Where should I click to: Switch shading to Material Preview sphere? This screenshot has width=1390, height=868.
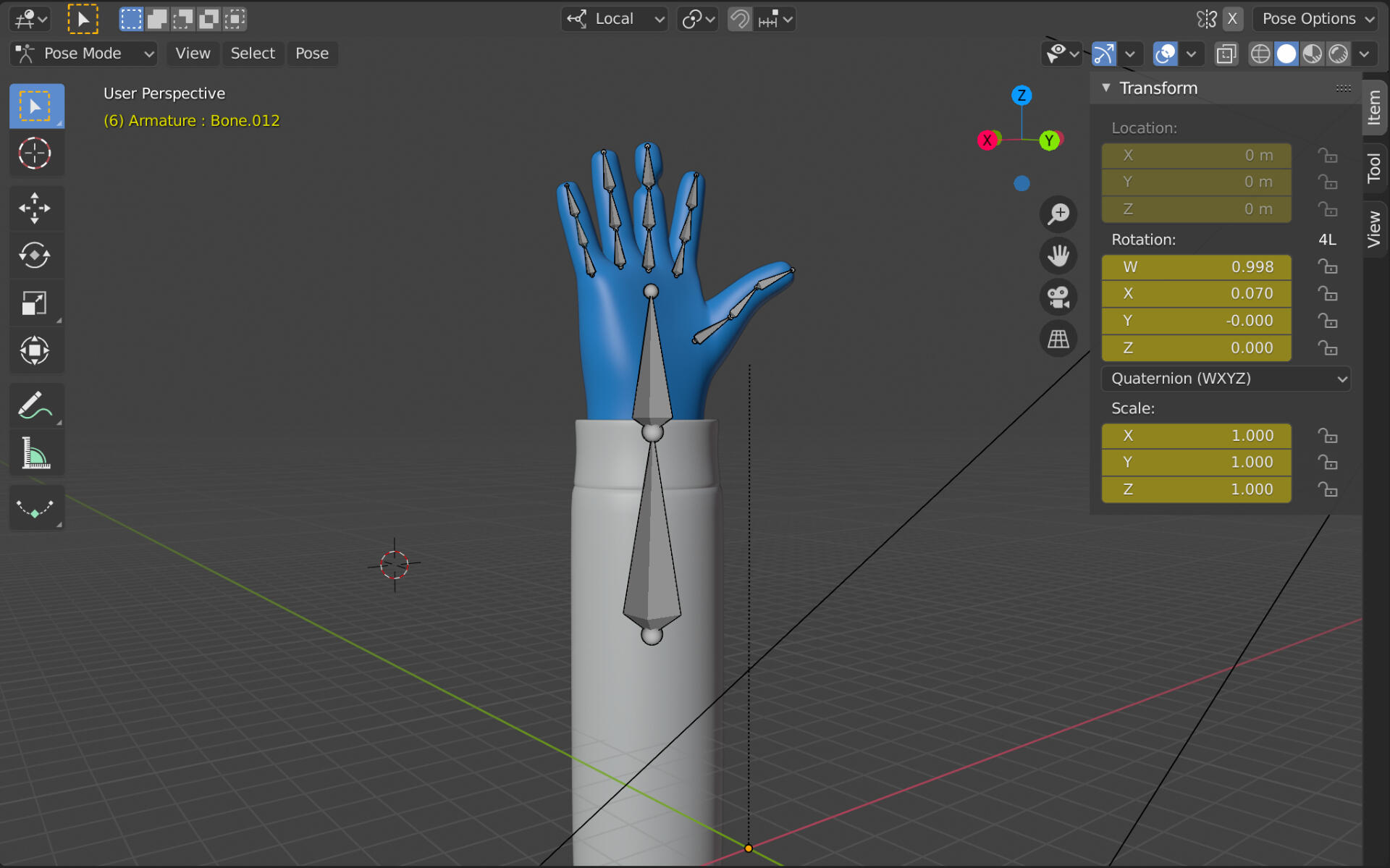click(x=1312, y=54)
